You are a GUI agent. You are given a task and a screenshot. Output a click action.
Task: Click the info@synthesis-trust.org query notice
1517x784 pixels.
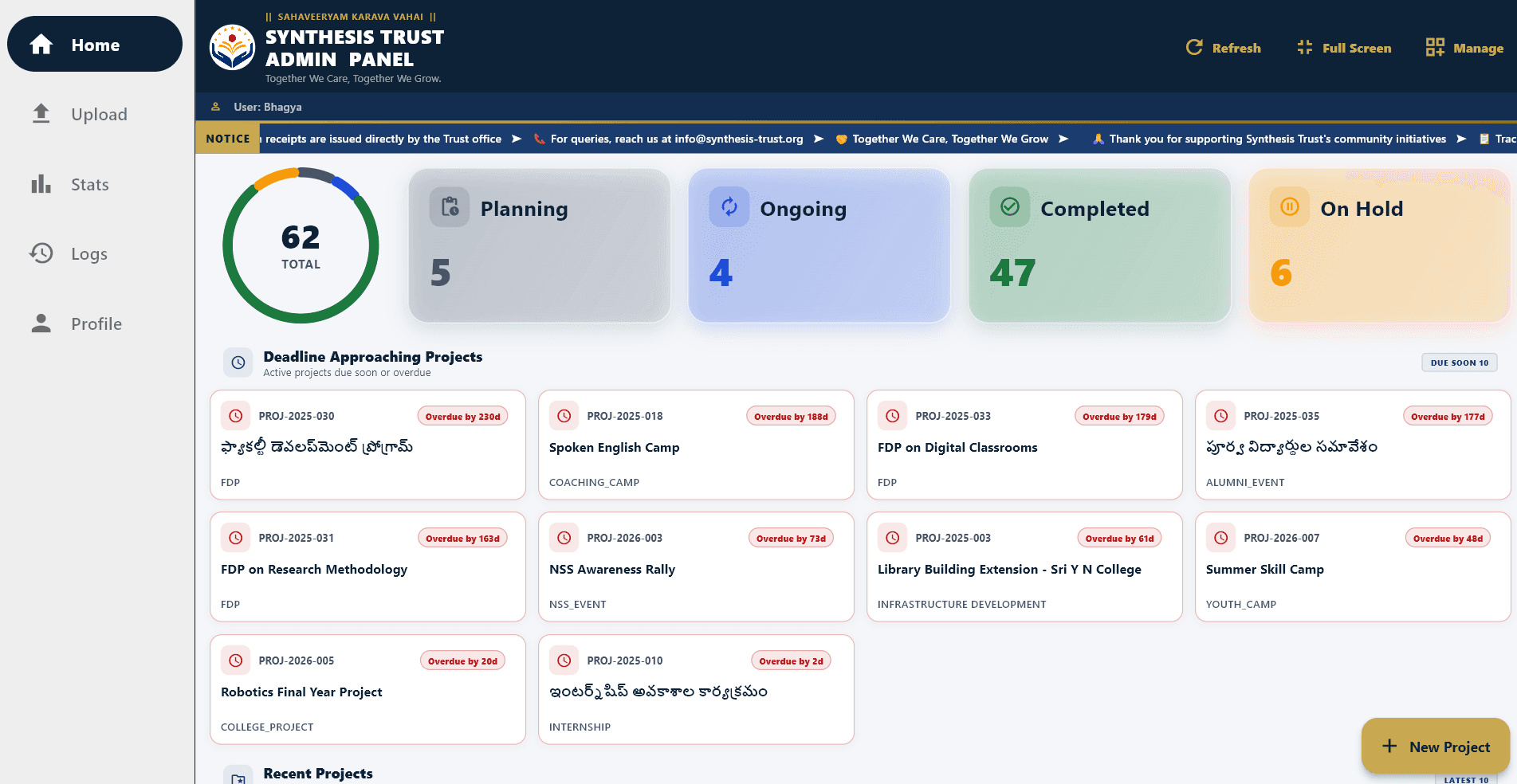668,139
